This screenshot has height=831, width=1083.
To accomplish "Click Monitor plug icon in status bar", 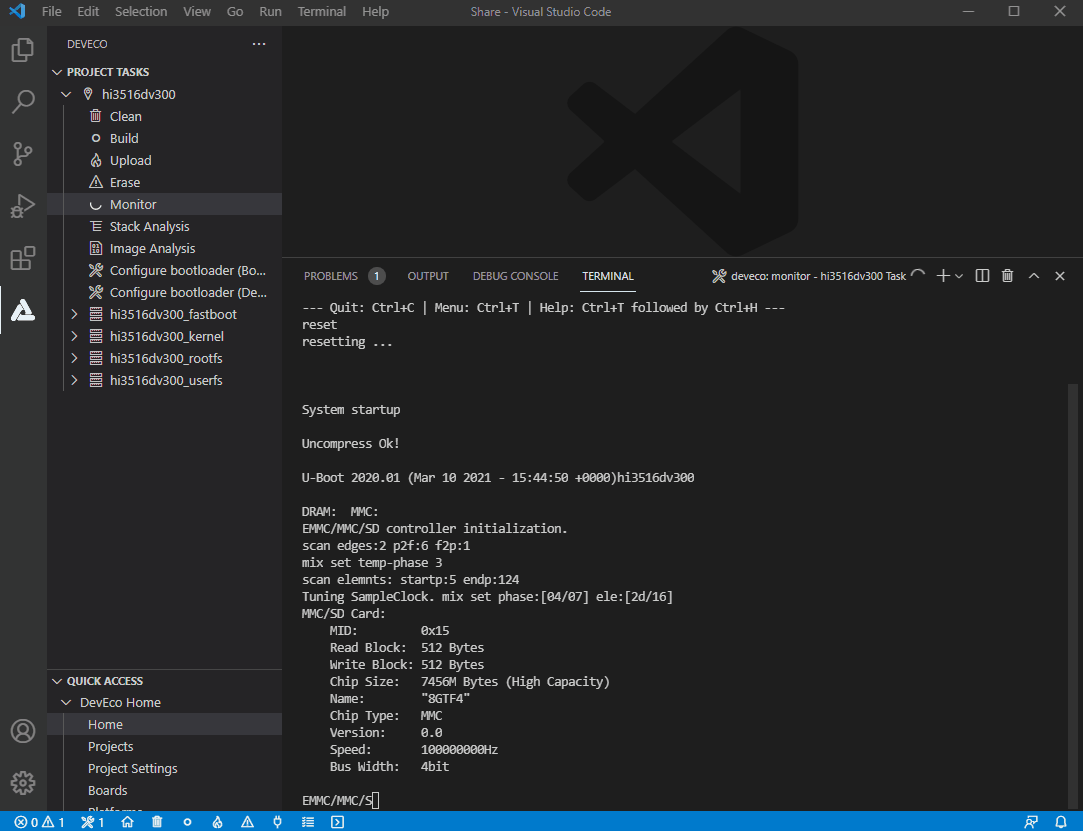I will [278, 822].
